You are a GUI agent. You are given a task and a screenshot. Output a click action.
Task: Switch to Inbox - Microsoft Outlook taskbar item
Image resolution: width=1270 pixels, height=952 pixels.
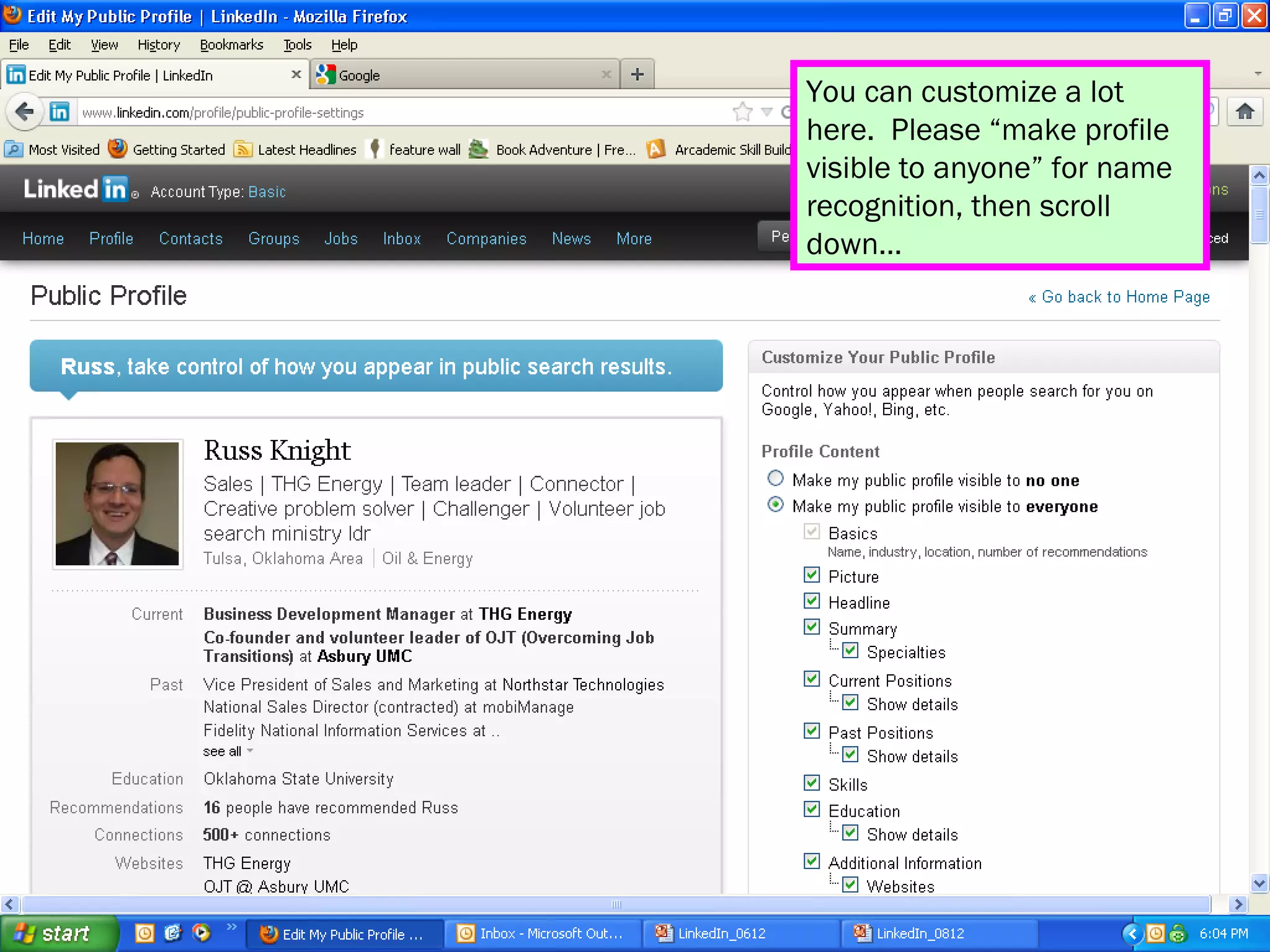(x=542, y=933)
